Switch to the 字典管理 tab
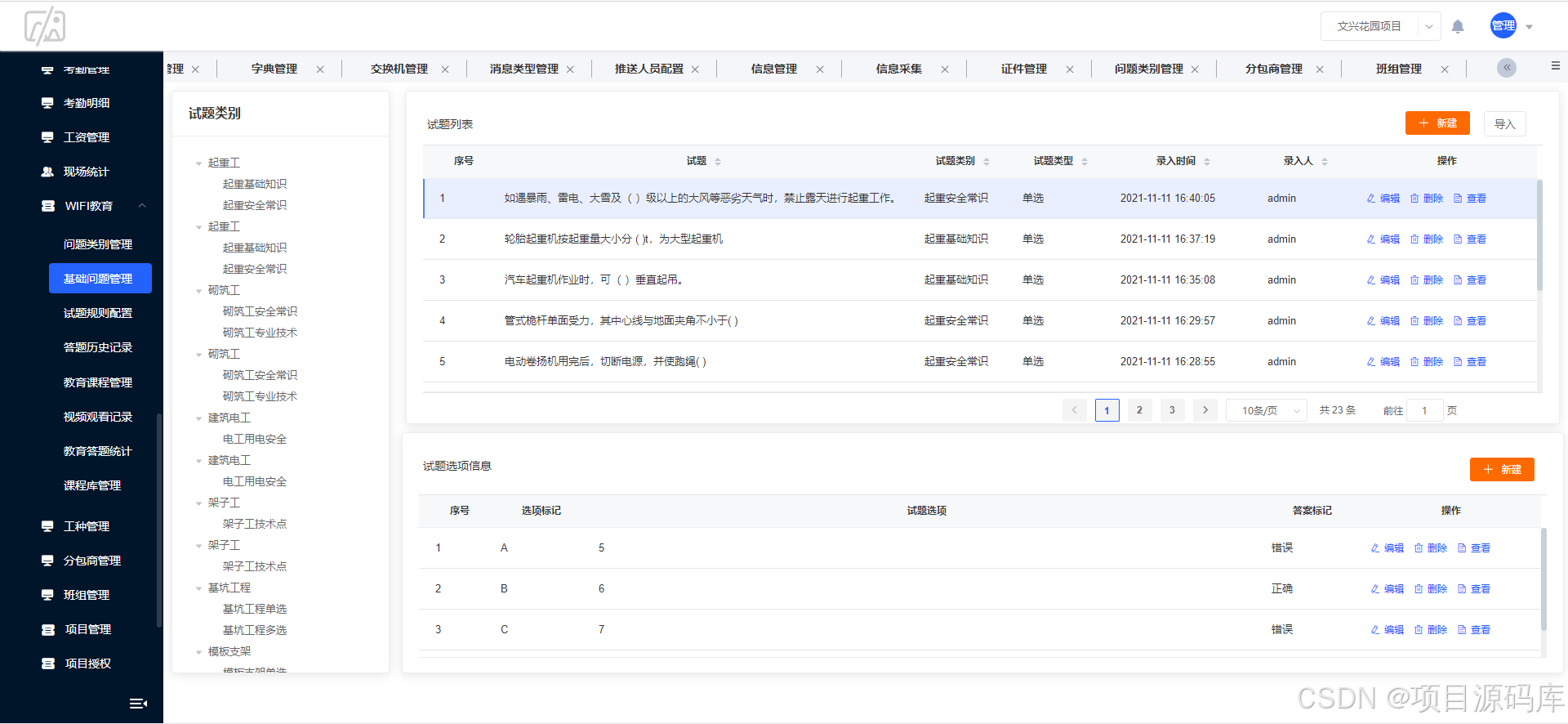1568x724 pixels. click(x=274, y=69)
